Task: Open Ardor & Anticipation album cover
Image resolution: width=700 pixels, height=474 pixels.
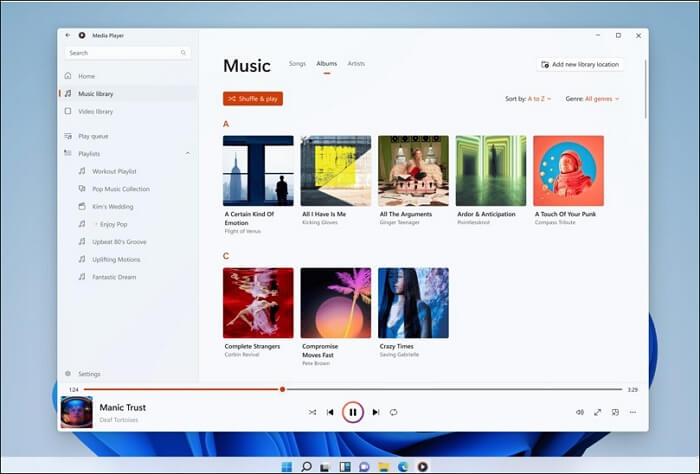Action: click(x=491, y=170)
